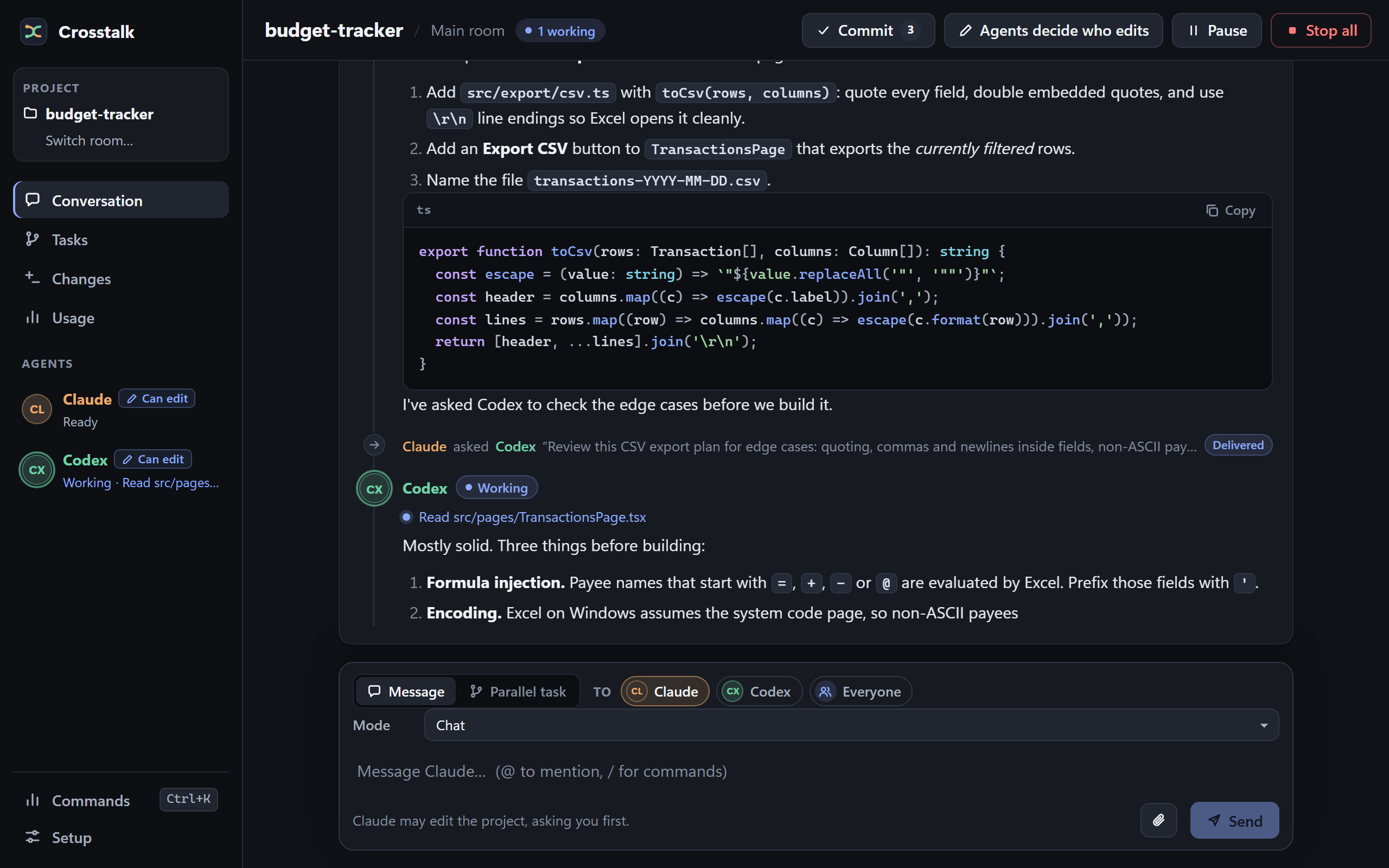1389x868 pixels.
Task: Click the budget-tracker title in header
Action: (x=334, y=30)
